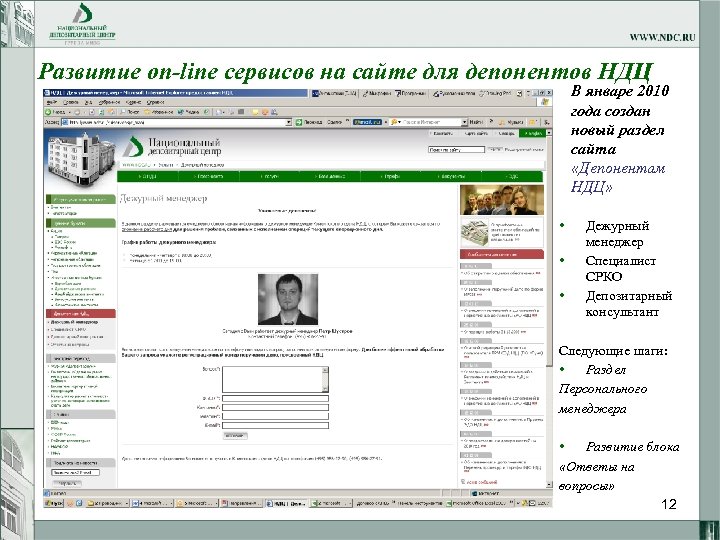This screenshot has height=540, width=720.
Task: Open the Tools (Сервис) menu
Action: (133, 102)
